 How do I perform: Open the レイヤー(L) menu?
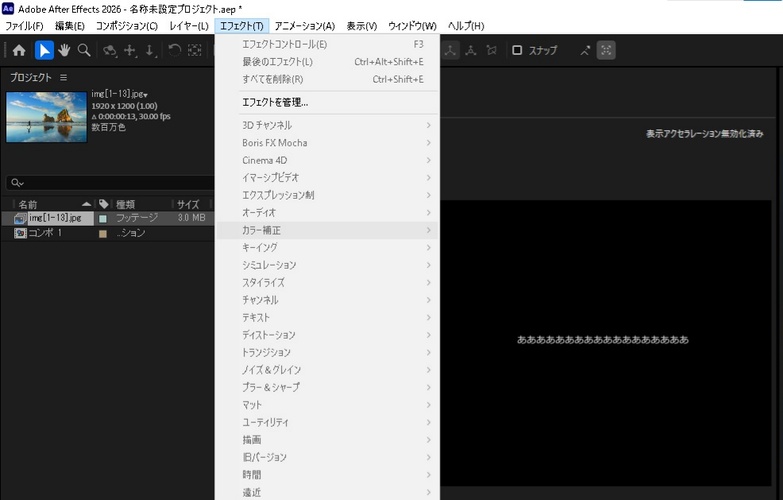tap(189, 26)
